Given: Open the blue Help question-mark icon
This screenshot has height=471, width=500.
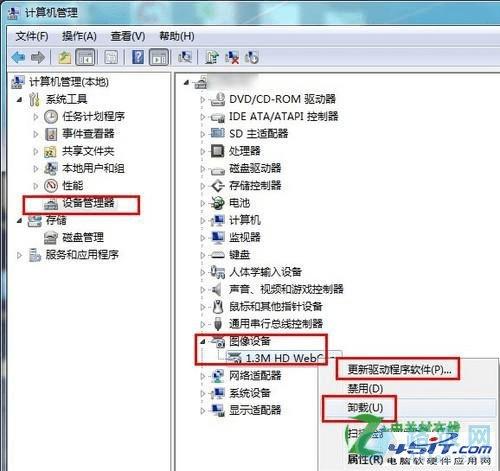Looking at the screenshot, I should [138, 57].
